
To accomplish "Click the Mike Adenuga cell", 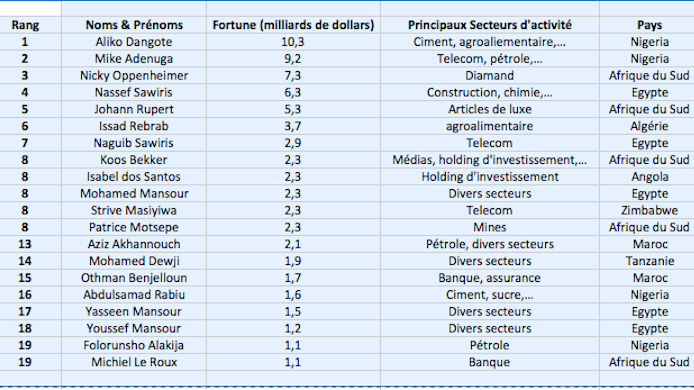I will (x=134, y=59).
